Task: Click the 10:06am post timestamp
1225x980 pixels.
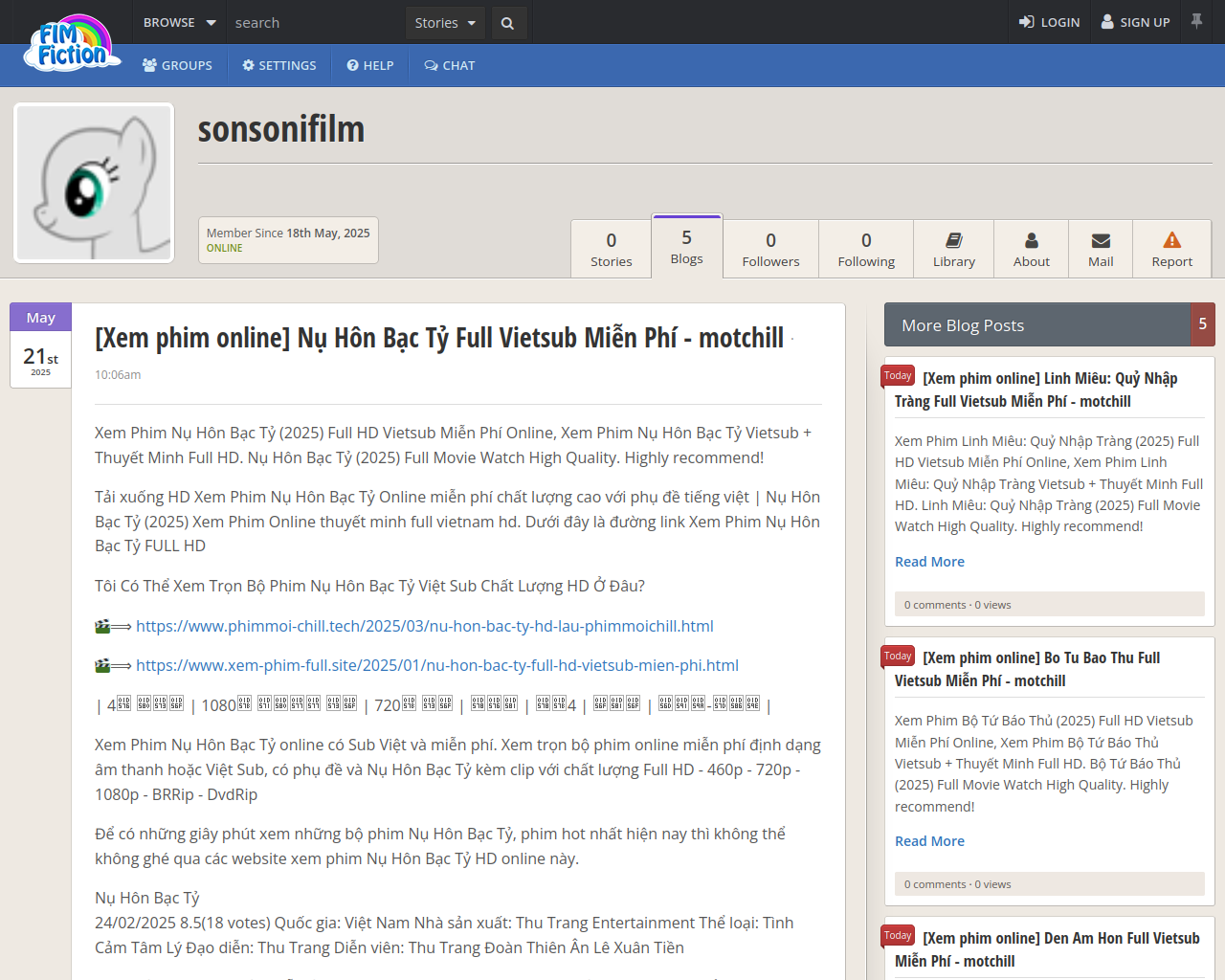Action: [x=118, y=375]
